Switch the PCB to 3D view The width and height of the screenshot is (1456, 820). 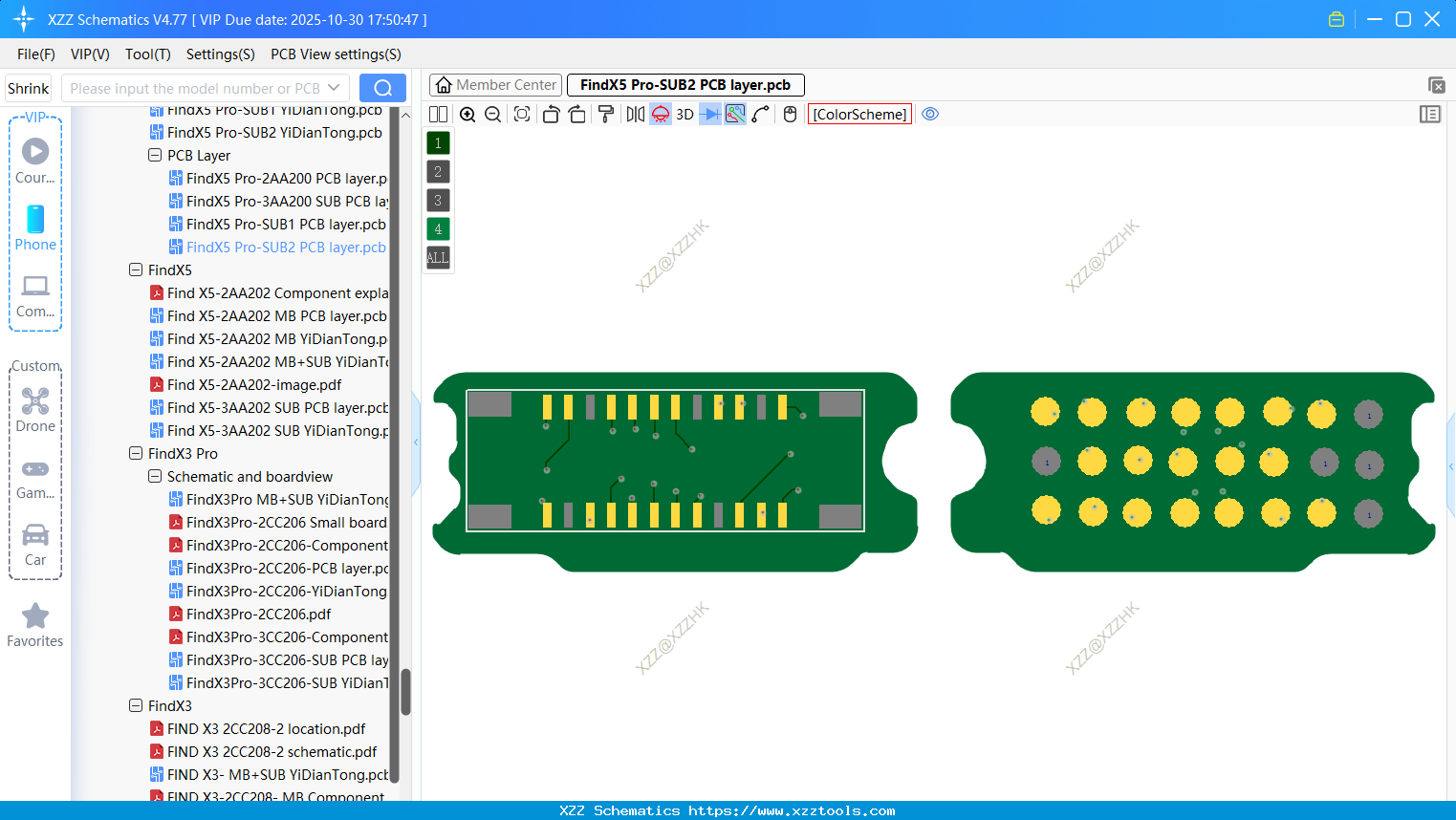click(684, 114)
